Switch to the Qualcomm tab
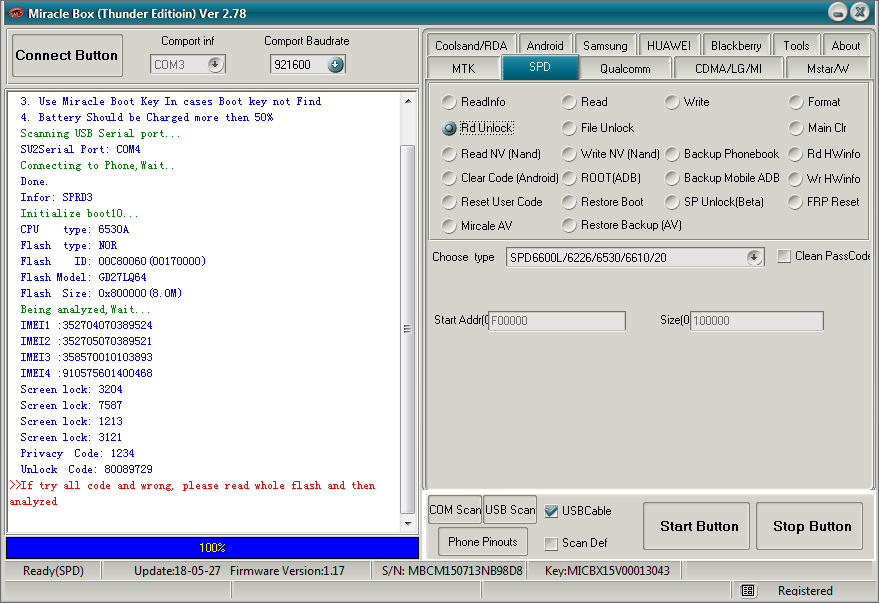This screenshot has width=879, height=603. 625,68
